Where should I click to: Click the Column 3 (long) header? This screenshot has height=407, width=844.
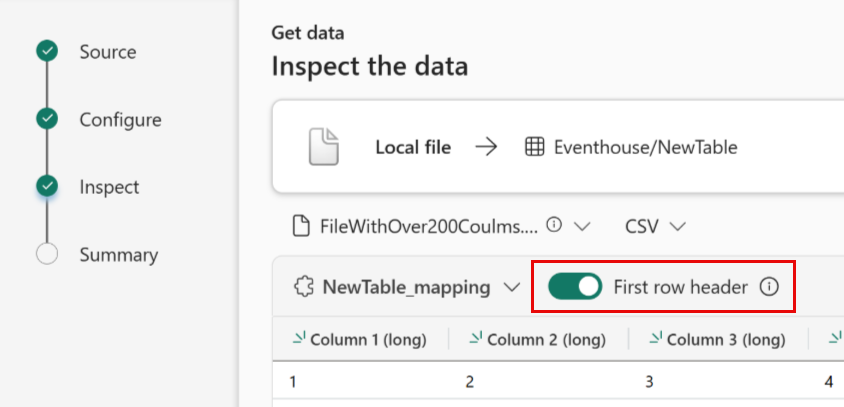tap(718, 339)
